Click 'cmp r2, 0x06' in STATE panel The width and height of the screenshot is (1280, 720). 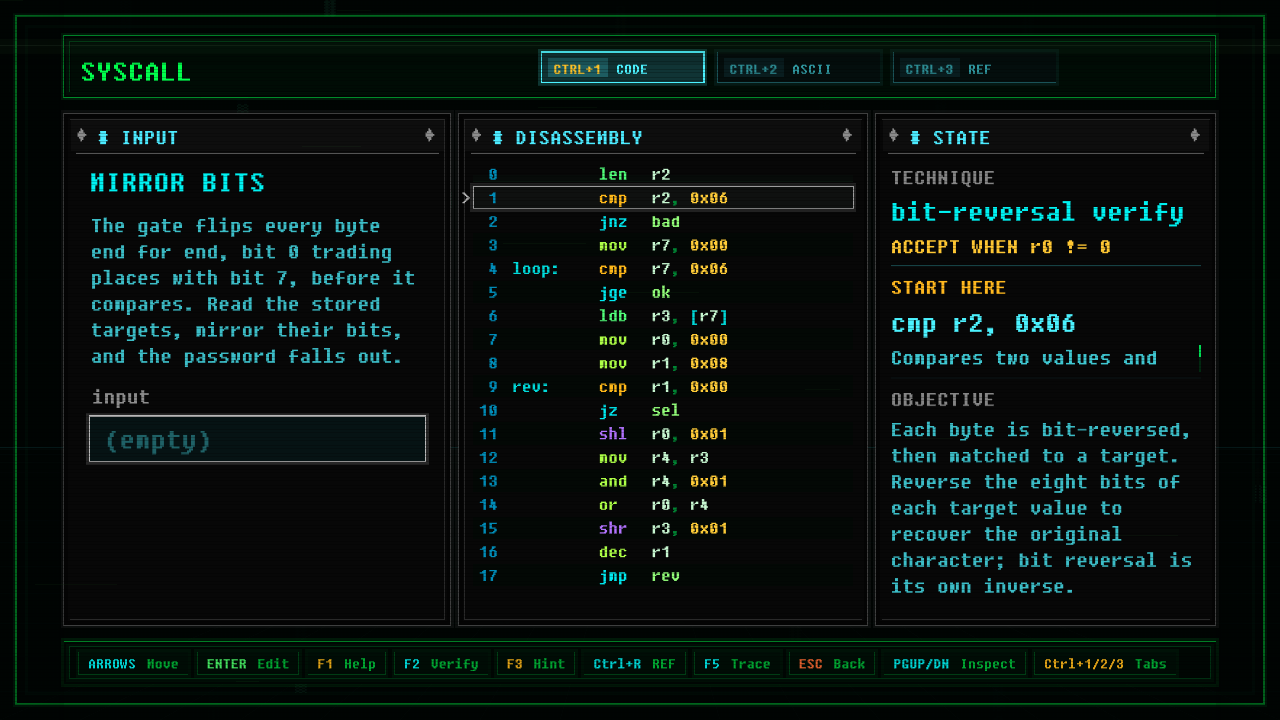(x=983, y=324)
